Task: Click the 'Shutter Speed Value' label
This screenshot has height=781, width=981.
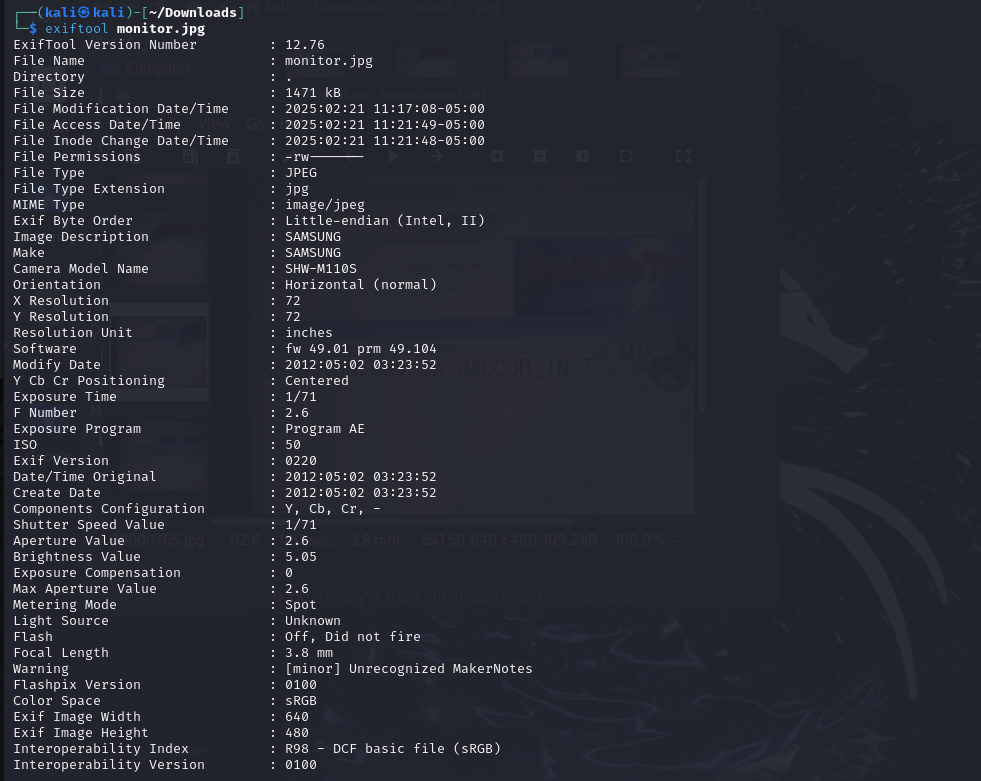Action: [x=89, y=525]
